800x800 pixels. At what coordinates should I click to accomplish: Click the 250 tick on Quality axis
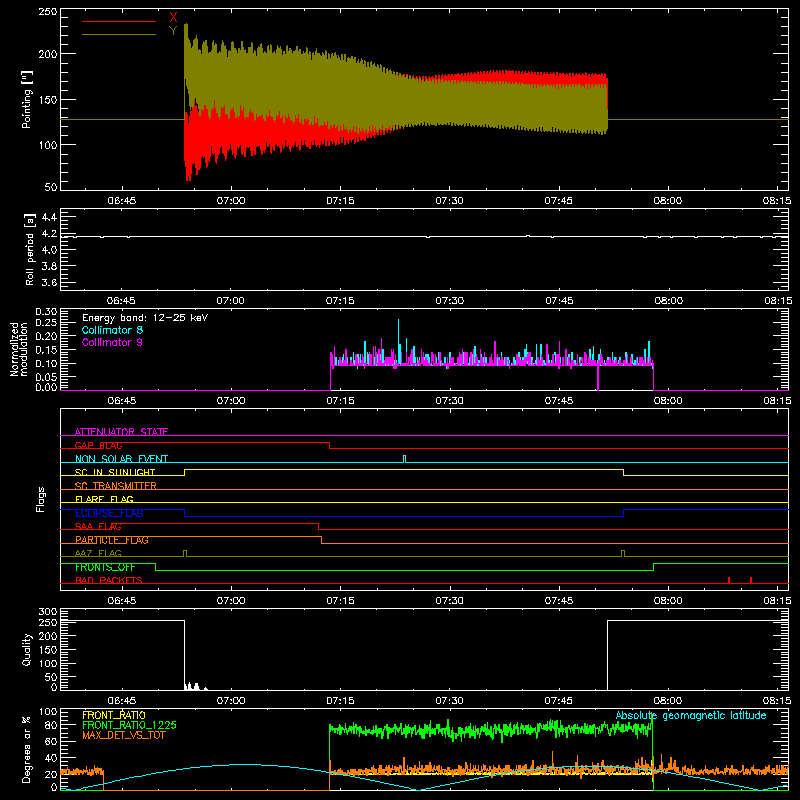click(48, 622)
